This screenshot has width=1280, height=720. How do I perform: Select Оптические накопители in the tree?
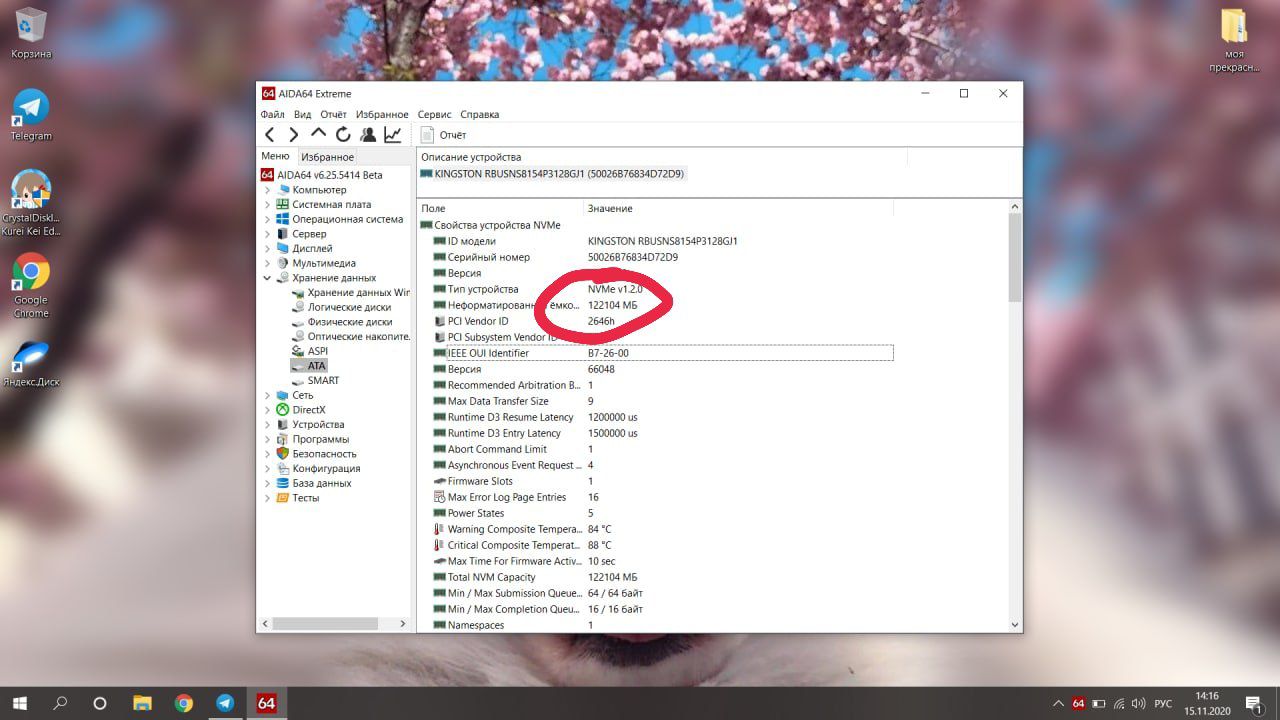click(x=351, y=337)
